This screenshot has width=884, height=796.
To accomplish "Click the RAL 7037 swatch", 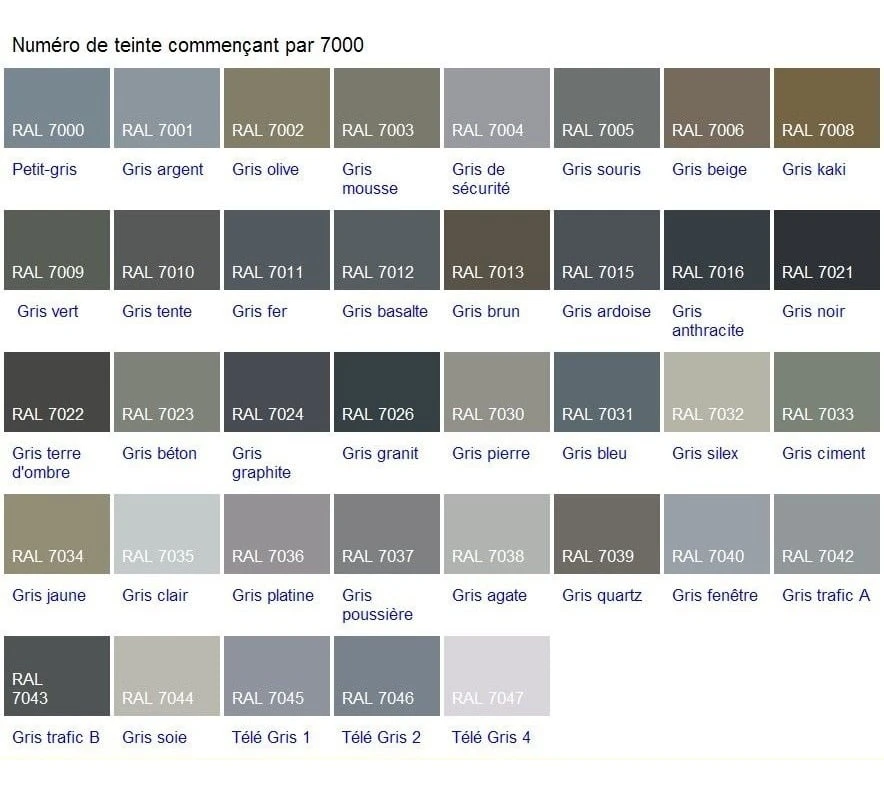I will click(x=387, y=534).
